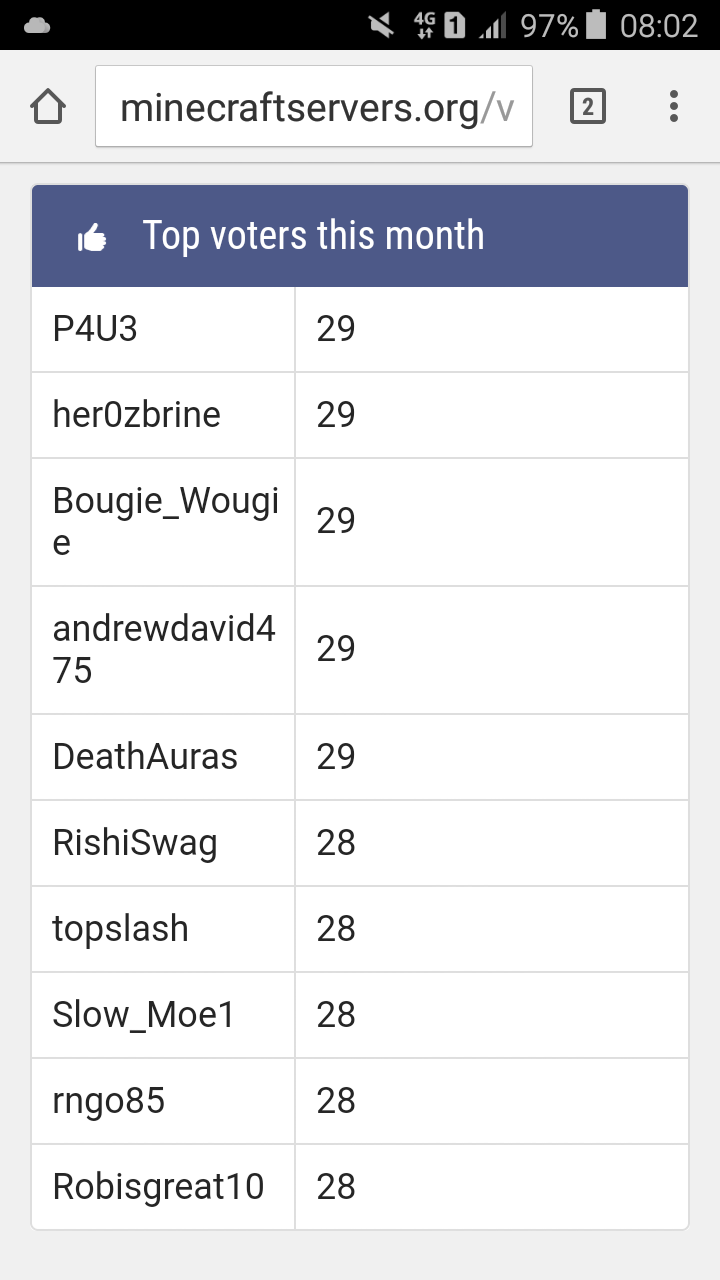This screenshot has width=720, height=1280.
Task: Tap the battery icon in status bar
Action: [596, 25]
